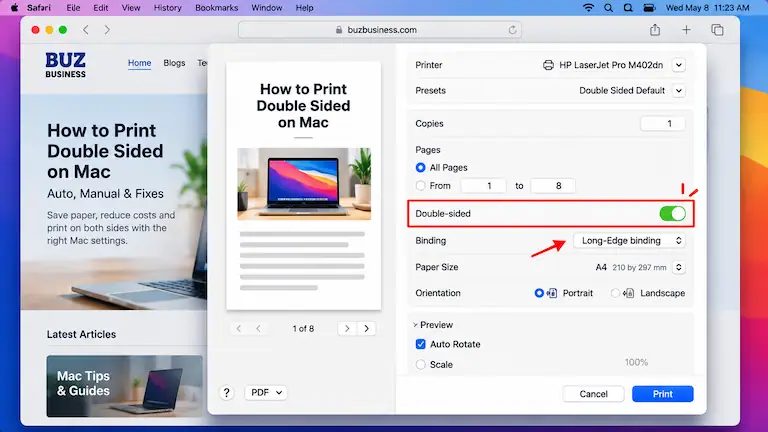768x432 pixels.
Task: Click the battery status icon
Action: pos(649,8)
